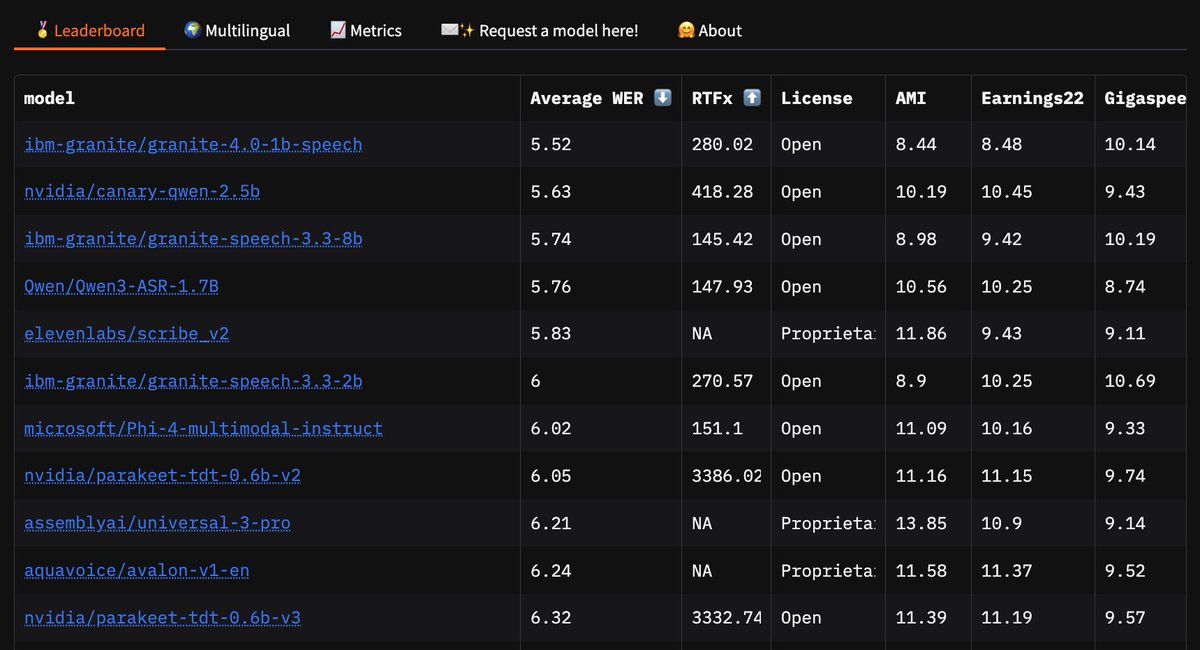This screenshot has width=1200, height=650.
Task: Select Average WER value 5.74
Action: coord(550,239)
